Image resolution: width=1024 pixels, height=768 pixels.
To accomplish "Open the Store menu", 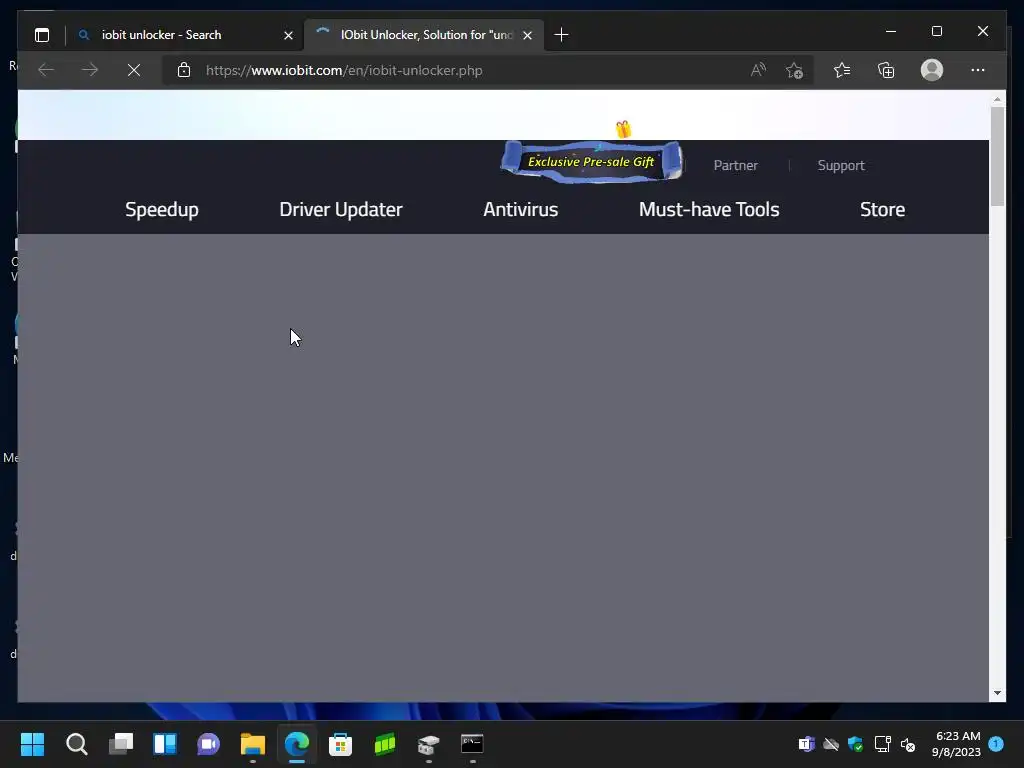I will pos(882,209).
